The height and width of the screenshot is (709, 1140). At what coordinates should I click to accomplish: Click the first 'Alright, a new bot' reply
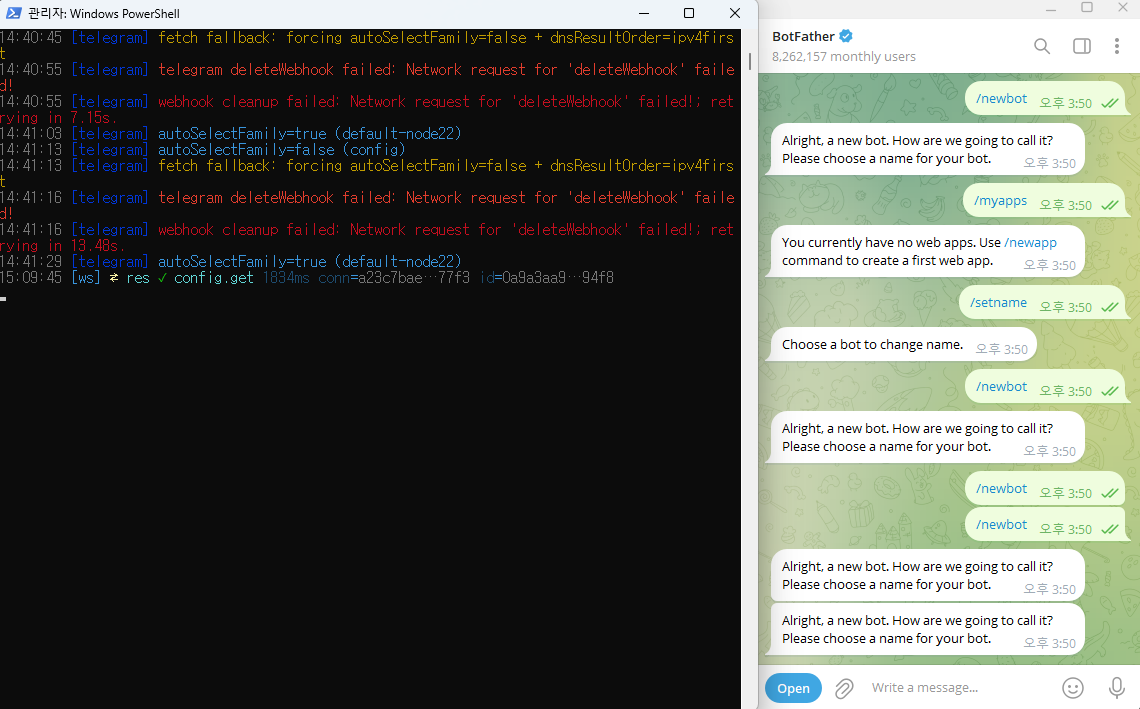click(x=928, y=150)
